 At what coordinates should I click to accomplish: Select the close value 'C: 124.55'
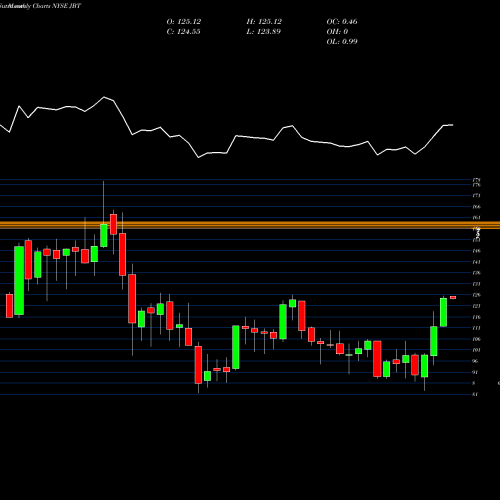pyautogui.click(x=183, y=32)
